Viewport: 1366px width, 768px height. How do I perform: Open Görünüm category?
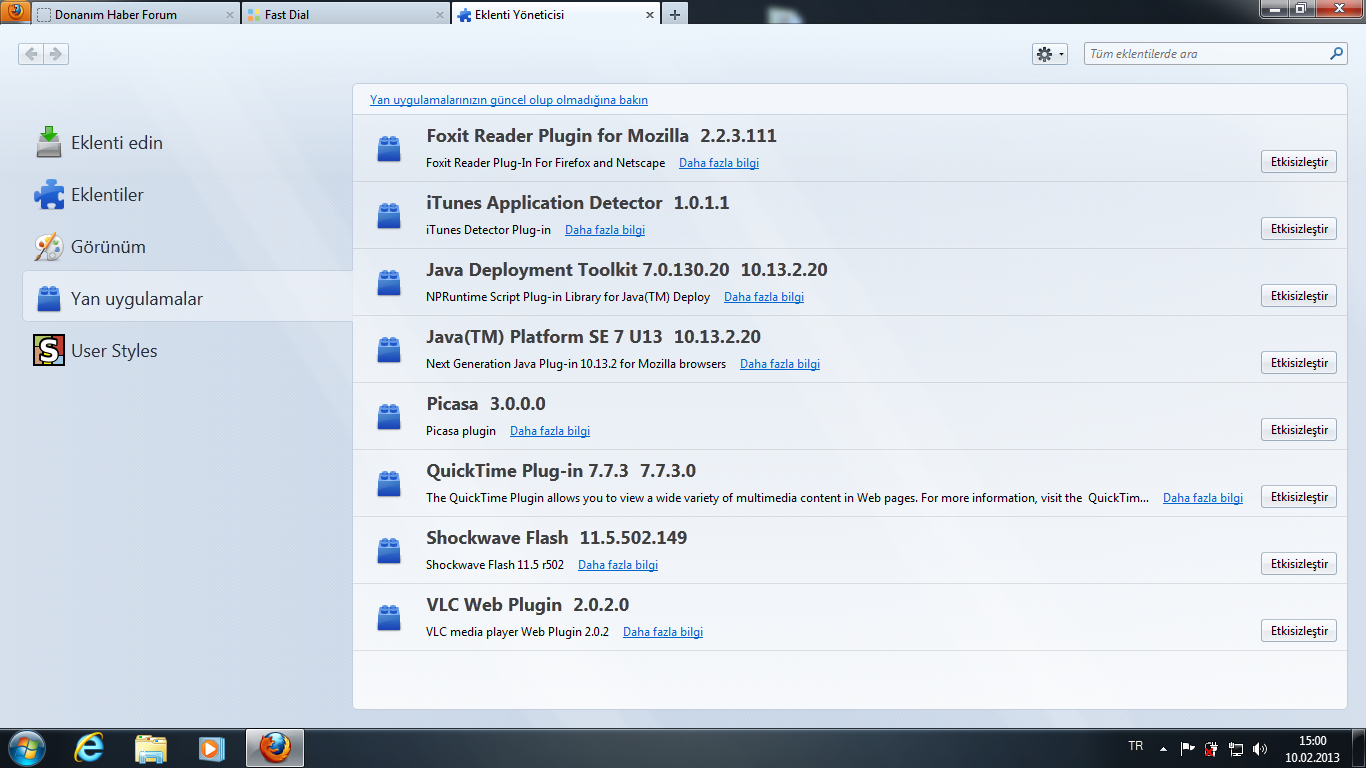[187, 247]
